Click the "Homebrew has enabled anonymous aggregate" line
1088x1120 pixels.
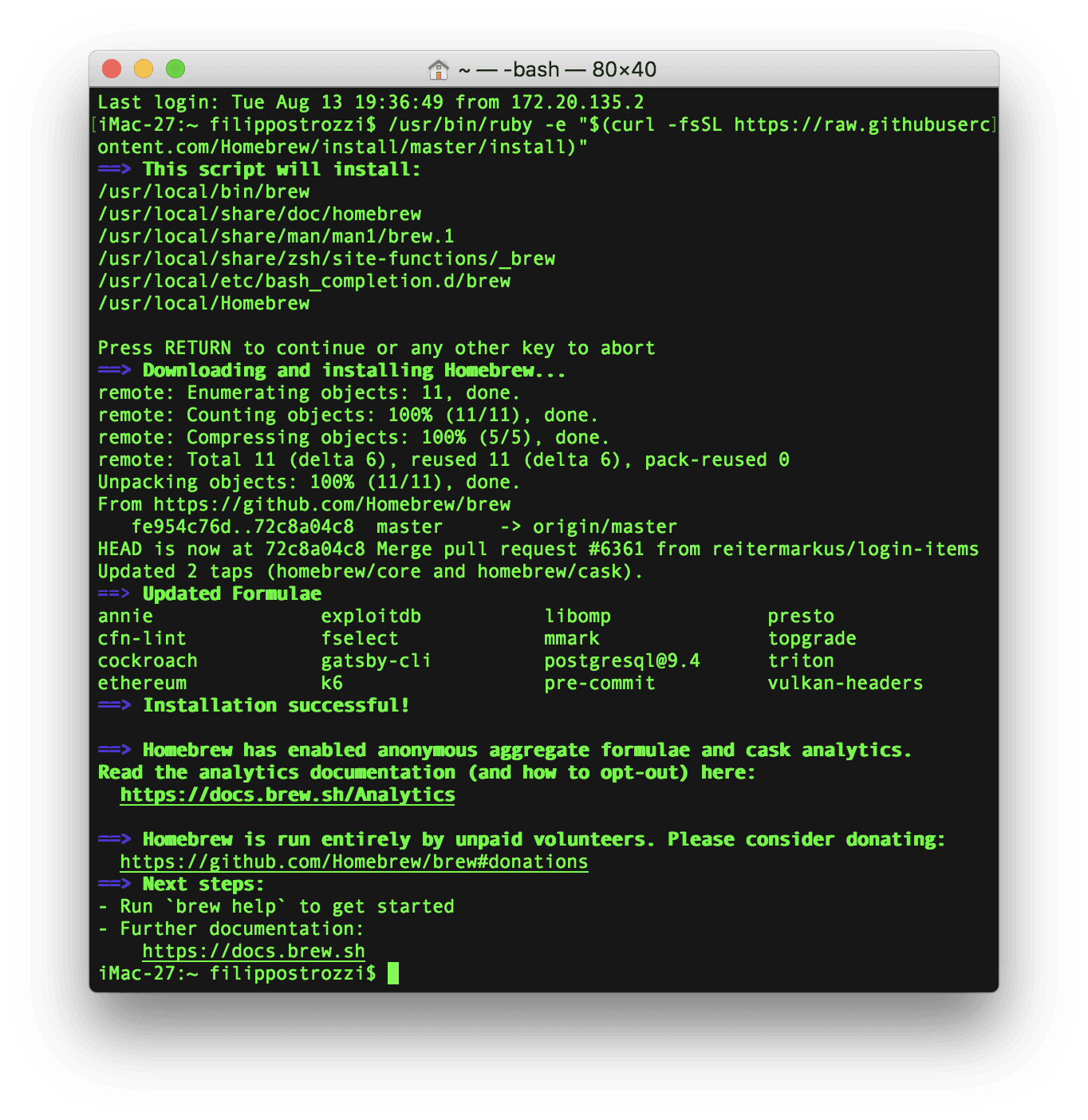pyautogui.click(x=527, y=751)
